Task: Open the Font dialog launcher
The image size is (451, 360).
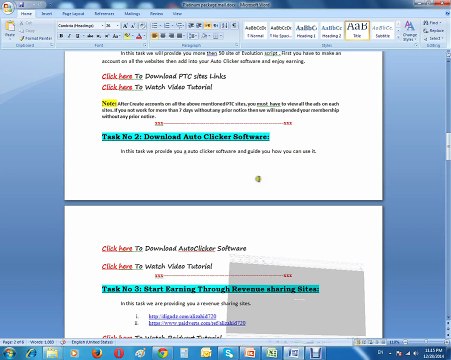Action: point(145,45)
